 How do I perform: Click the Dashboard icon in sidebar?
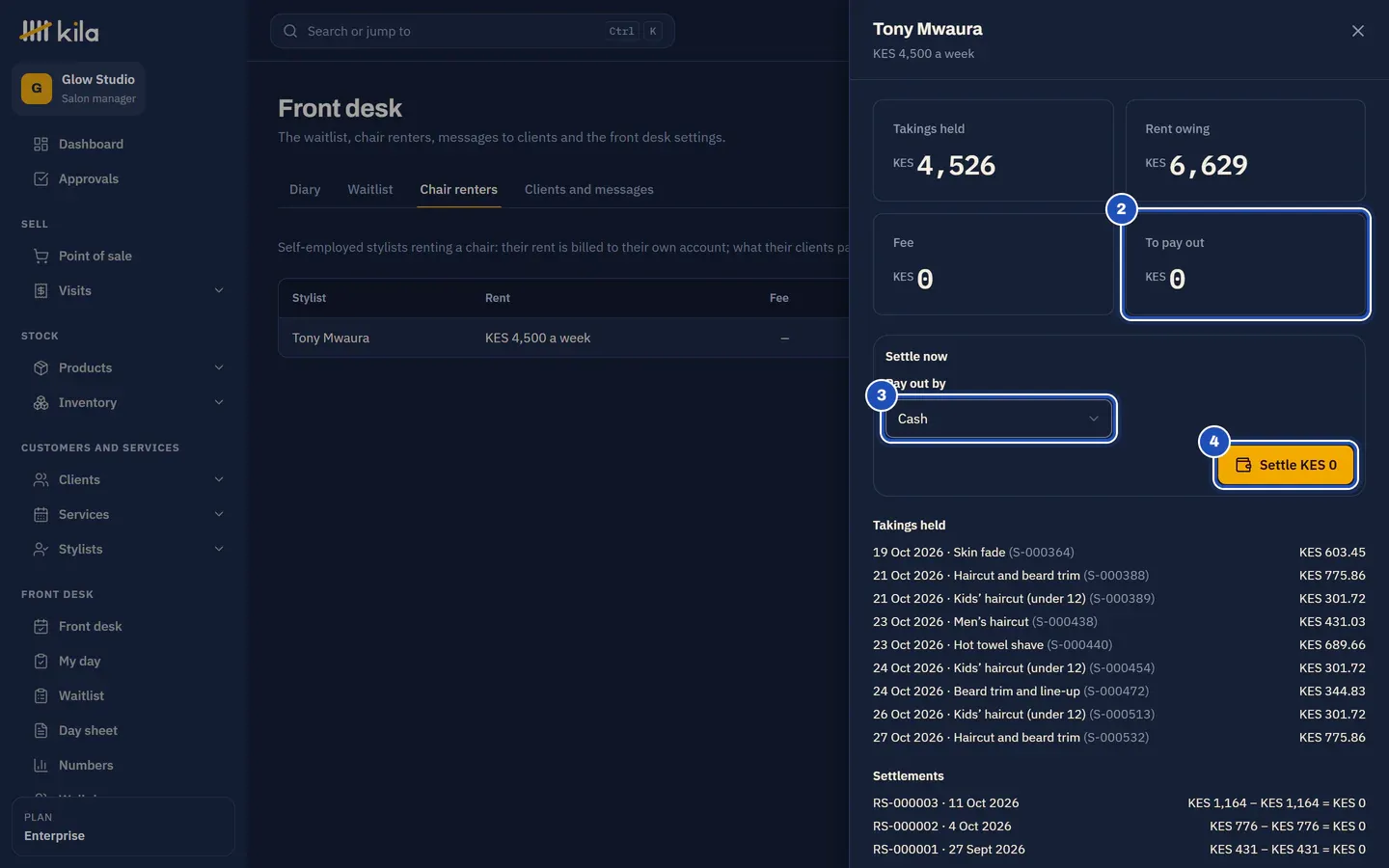[x=41, y=145]
